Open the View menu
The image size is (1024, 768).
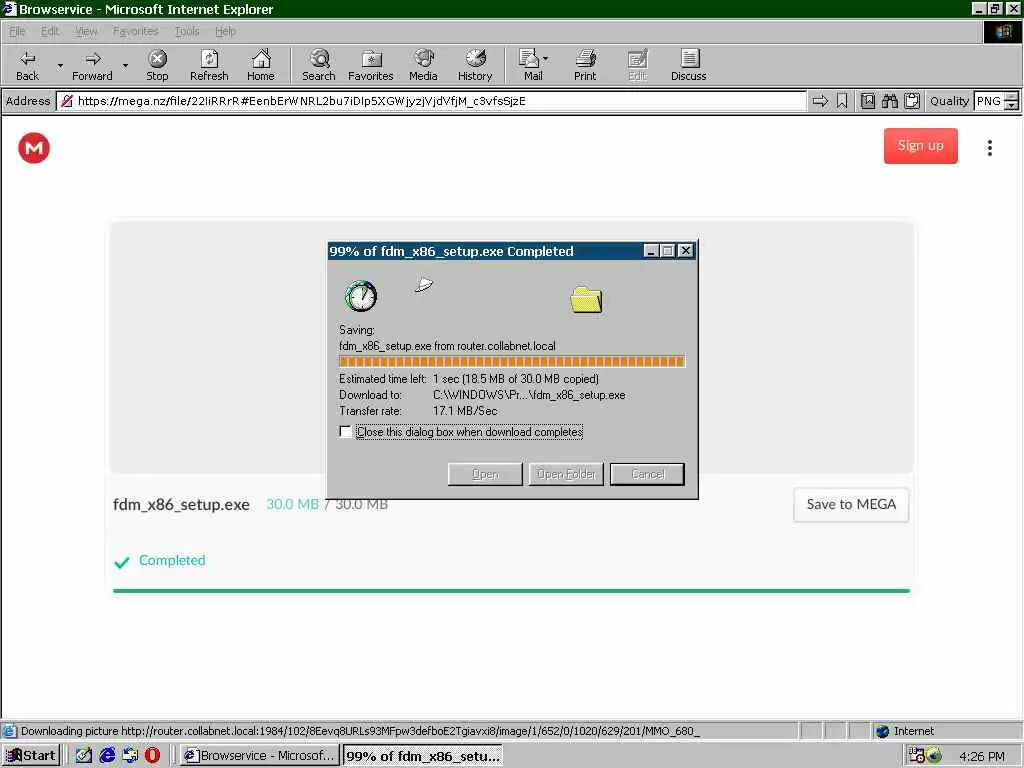click(x=86, y=31)
